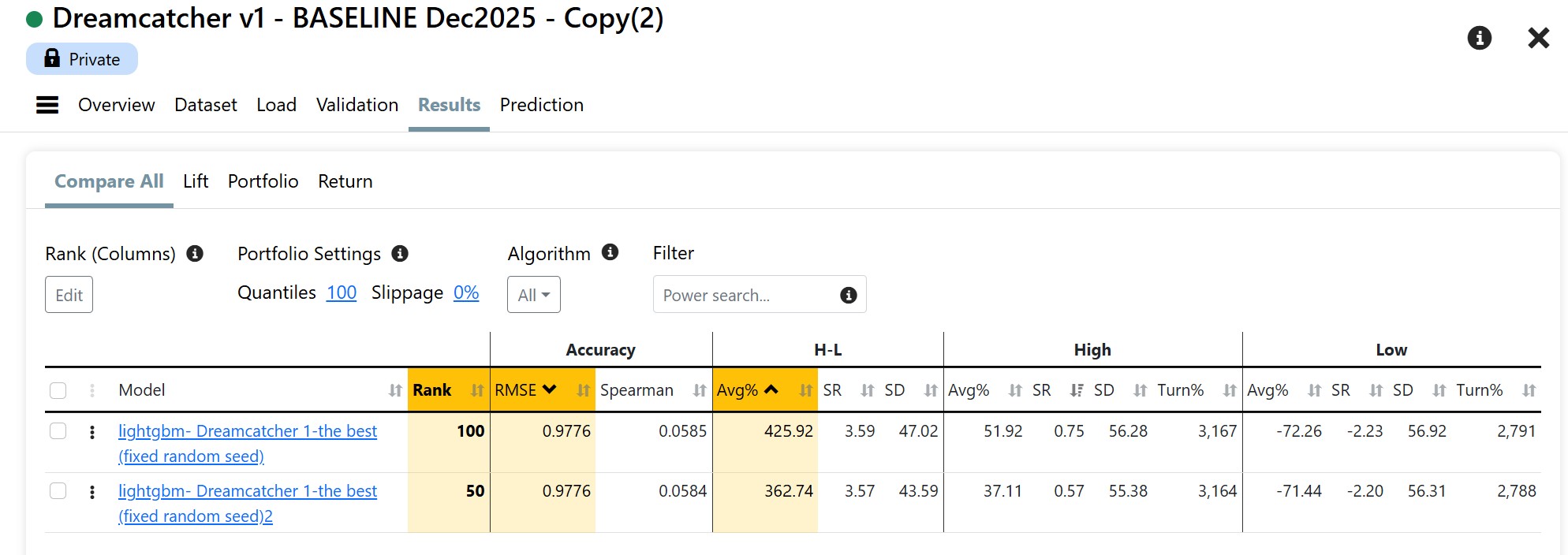Toggle H-L Avg% column sort chevron

click(771, 389)
